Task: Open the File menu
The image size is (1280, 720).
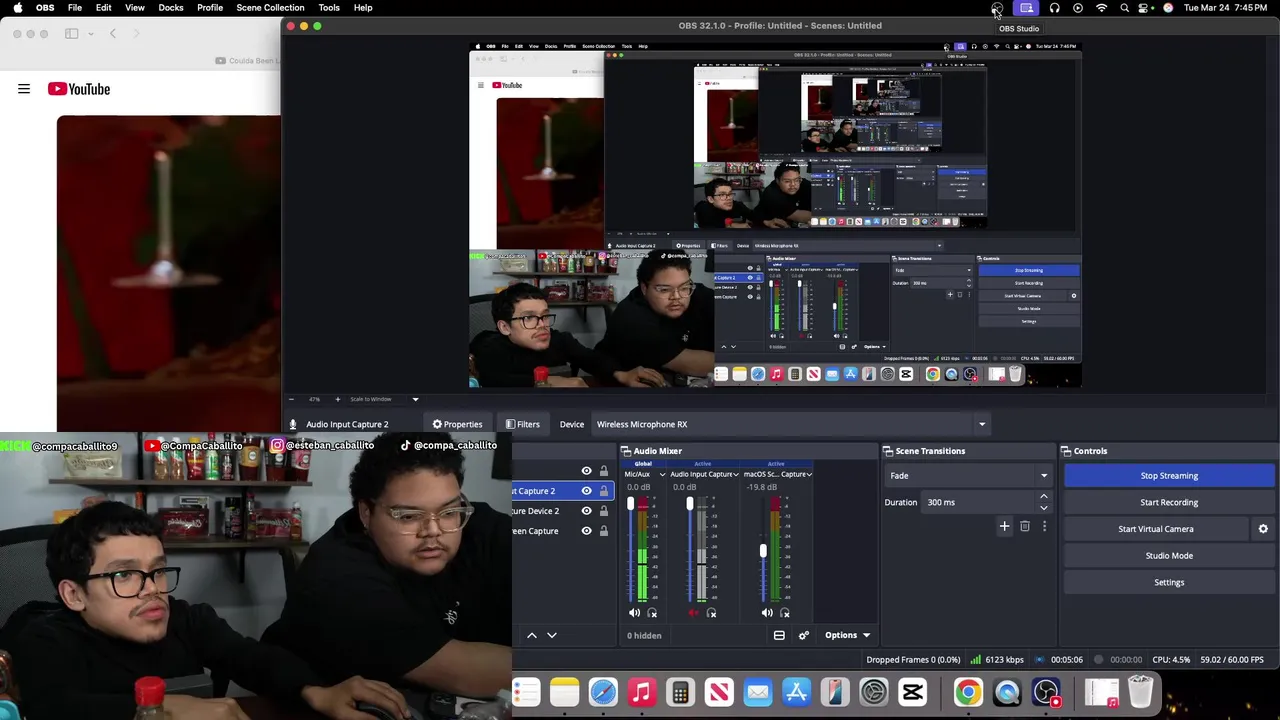Action: [75, 8]
